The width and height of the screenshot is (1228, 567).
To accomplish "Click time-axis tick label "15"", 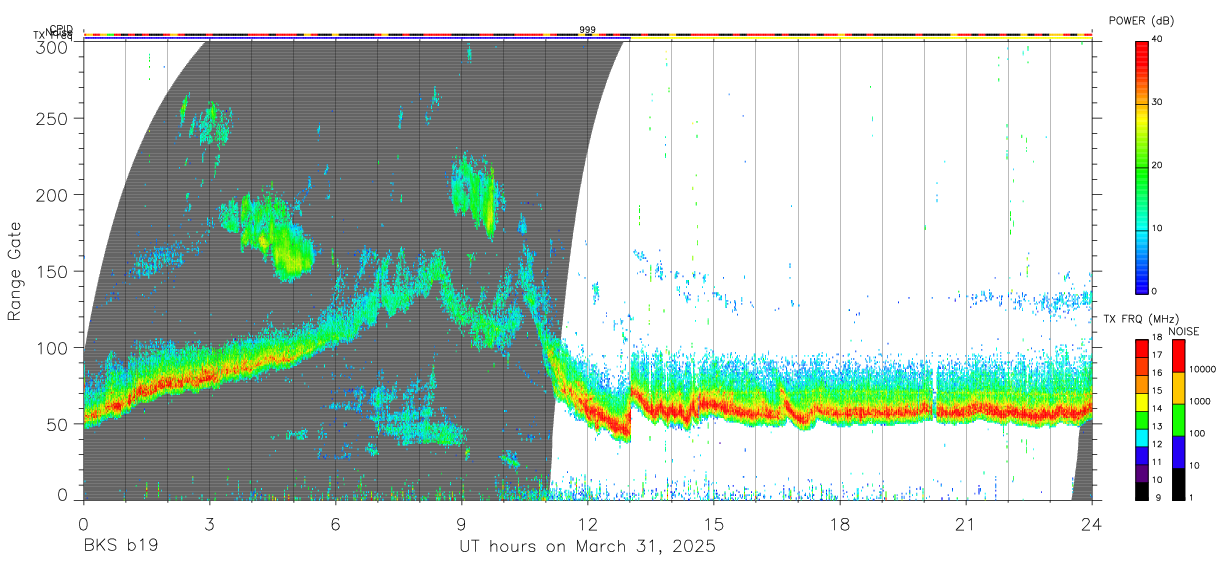I will pyautogui.click(x=714, y=525).
